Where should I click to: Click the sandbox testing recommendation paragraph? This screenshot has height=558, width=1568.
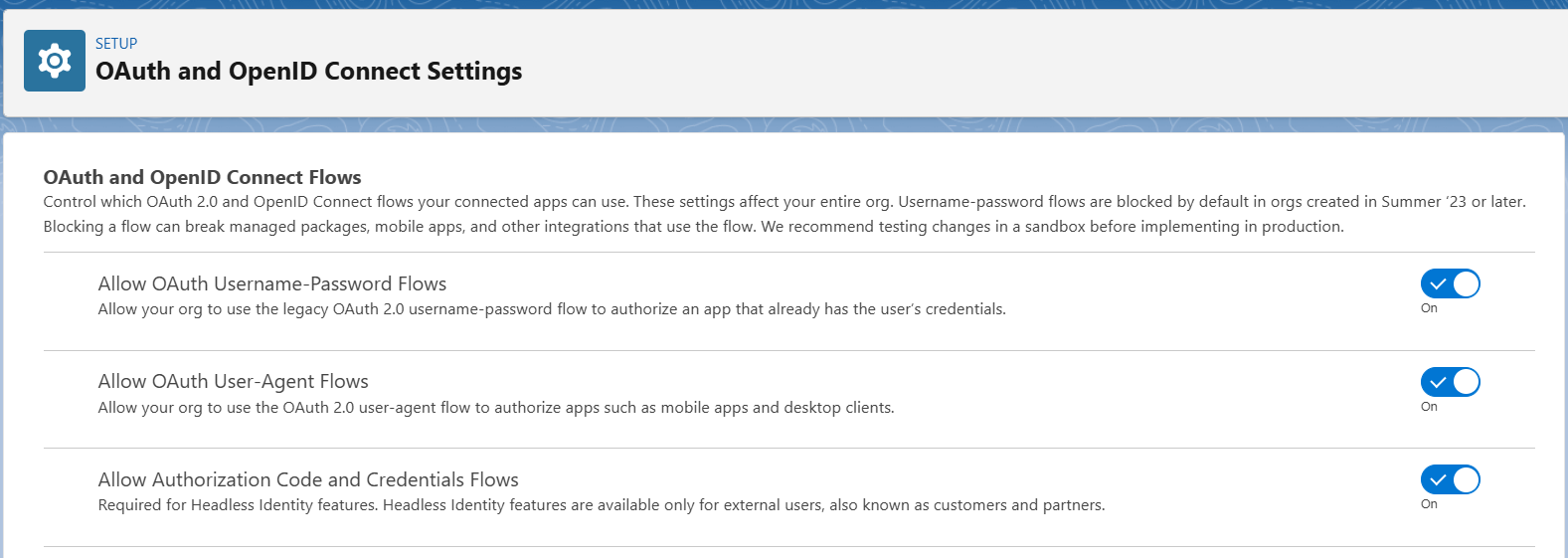[693, 227]
